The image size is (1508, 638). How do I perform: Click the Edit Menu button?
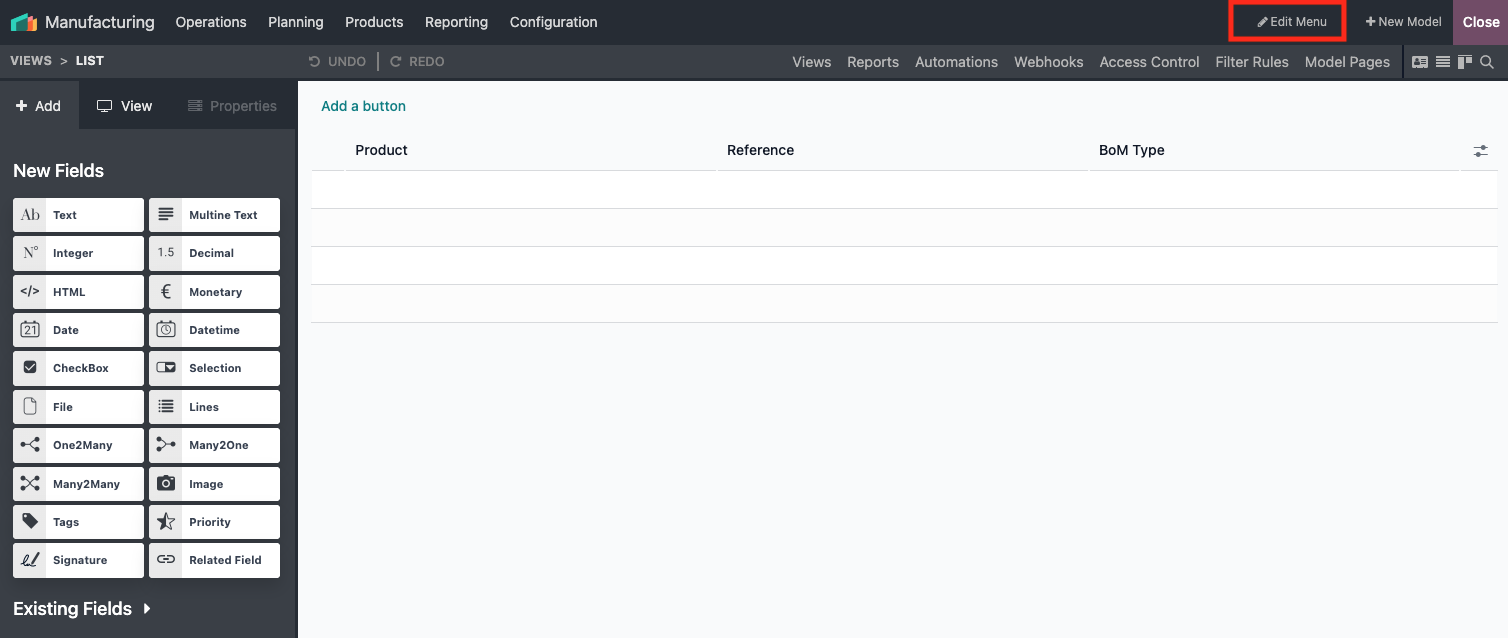point(1292,22)
